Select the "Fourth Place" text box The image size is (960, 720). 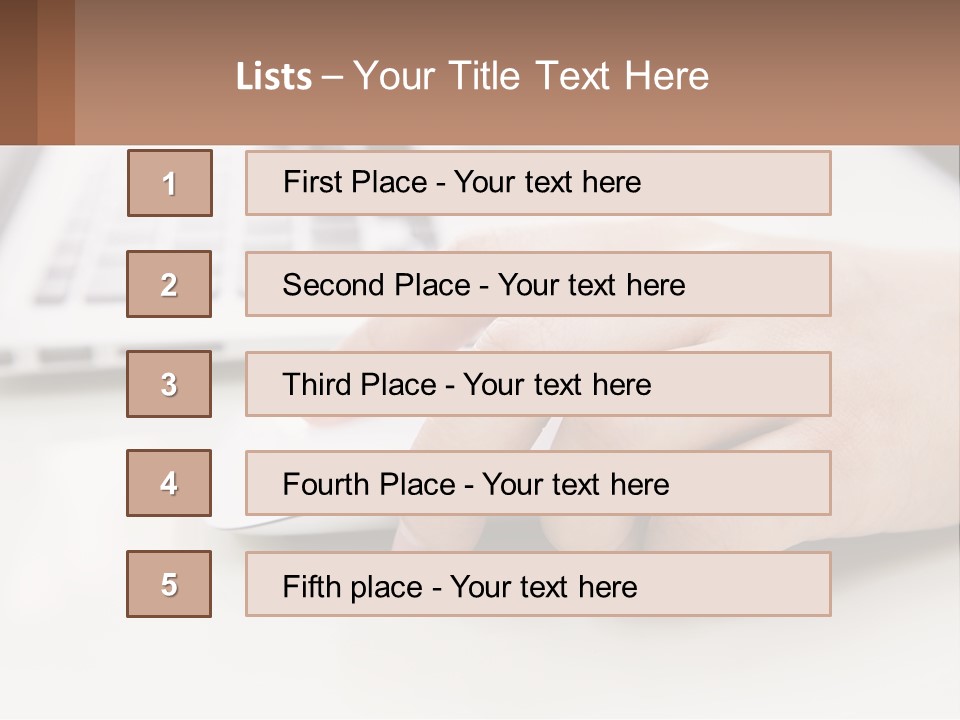(x=538, y=483)
